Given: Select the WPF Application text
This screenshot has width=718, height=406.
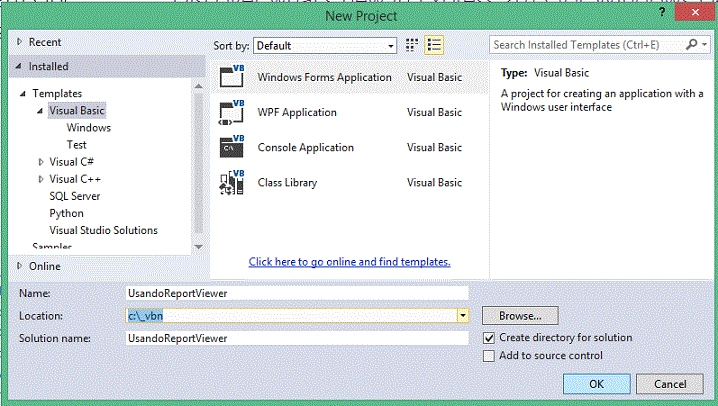Looking at the screenshot, I should 297,113.
